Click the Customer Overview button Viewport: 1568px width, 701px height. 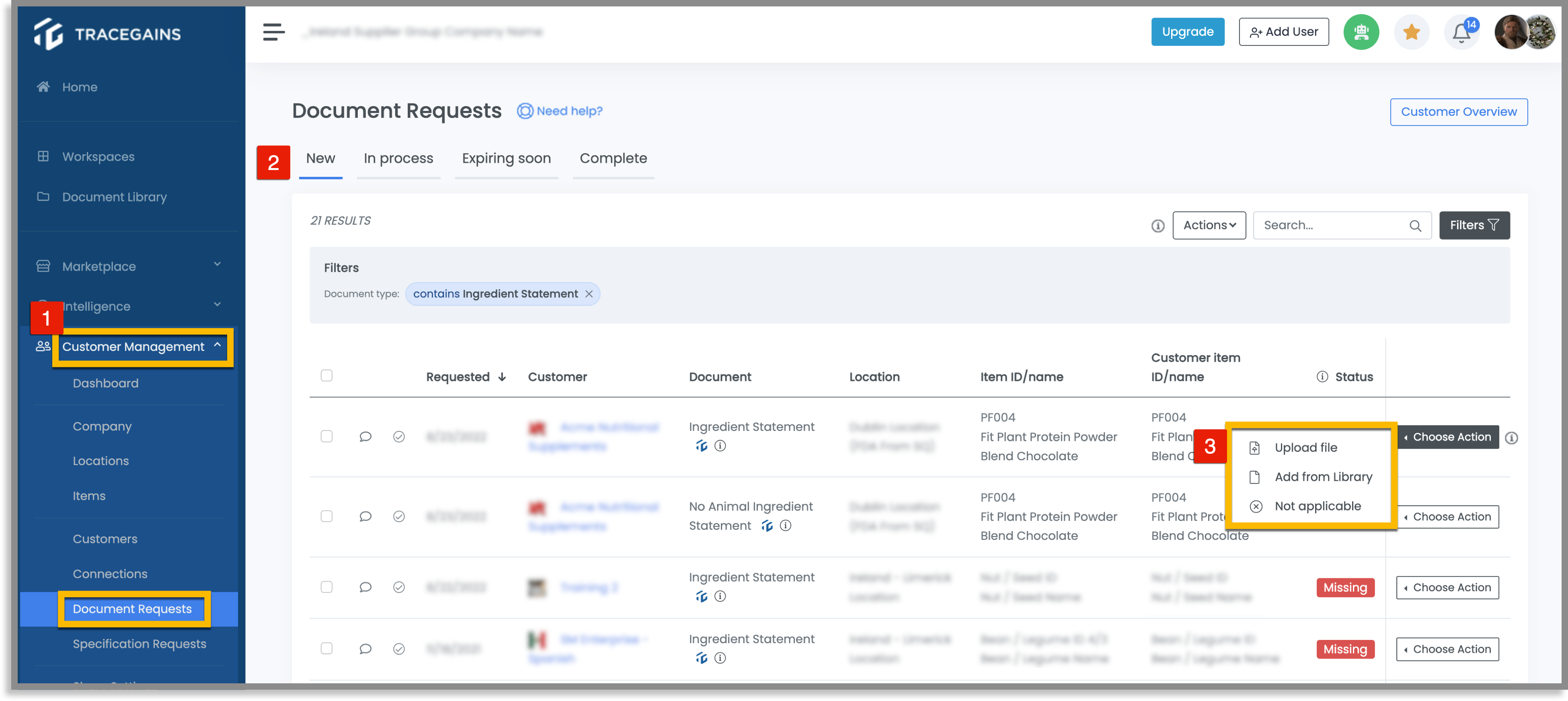click(1458, 111)
